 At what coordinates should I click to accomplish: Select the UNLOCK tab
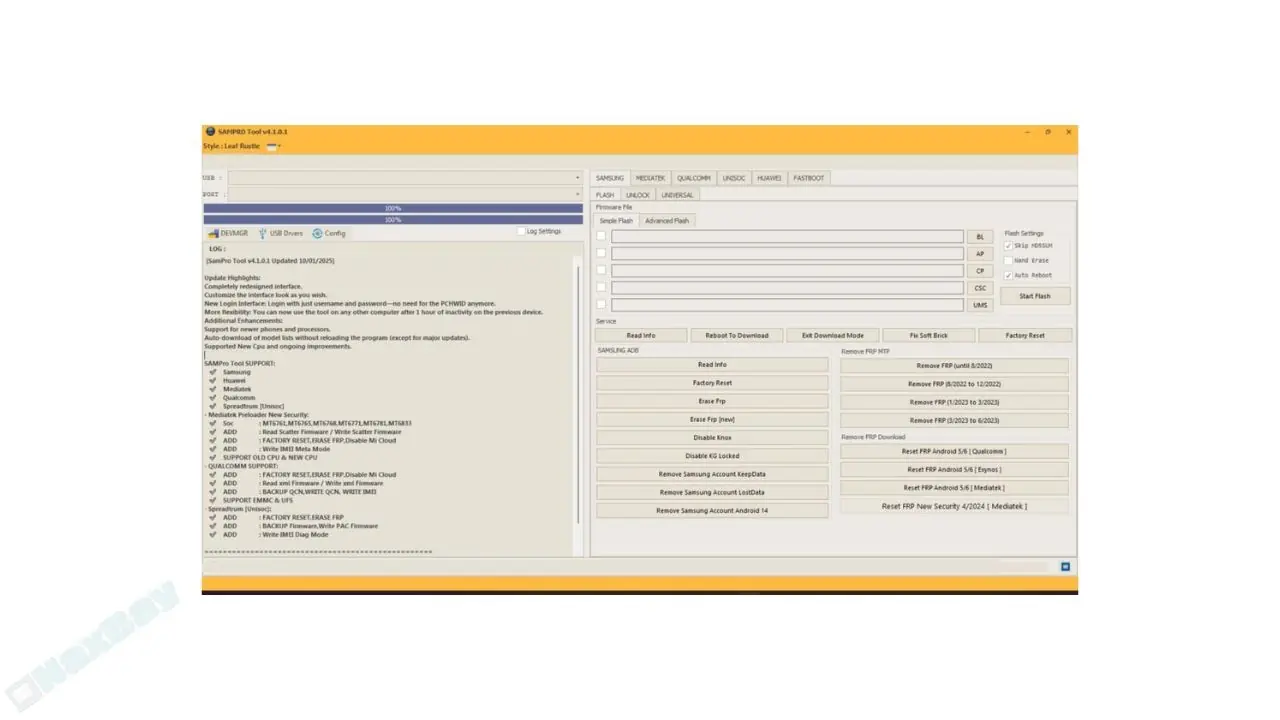[638, 194]
